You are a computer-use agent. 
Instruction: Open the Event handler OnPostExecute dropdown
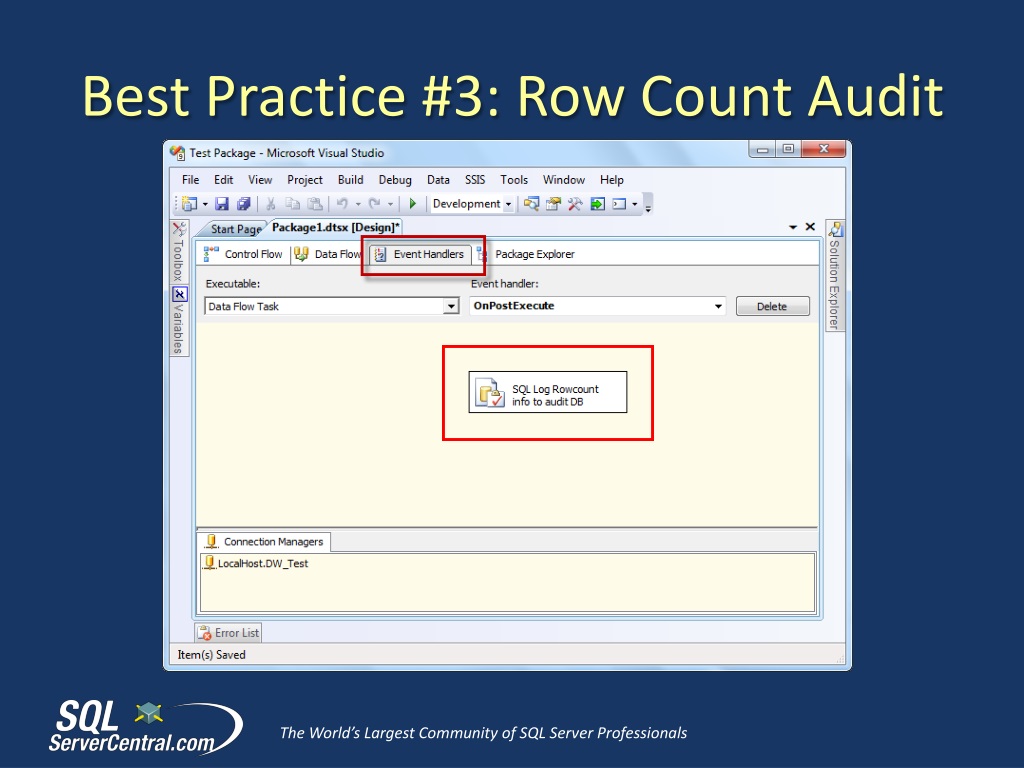point(598,306)
